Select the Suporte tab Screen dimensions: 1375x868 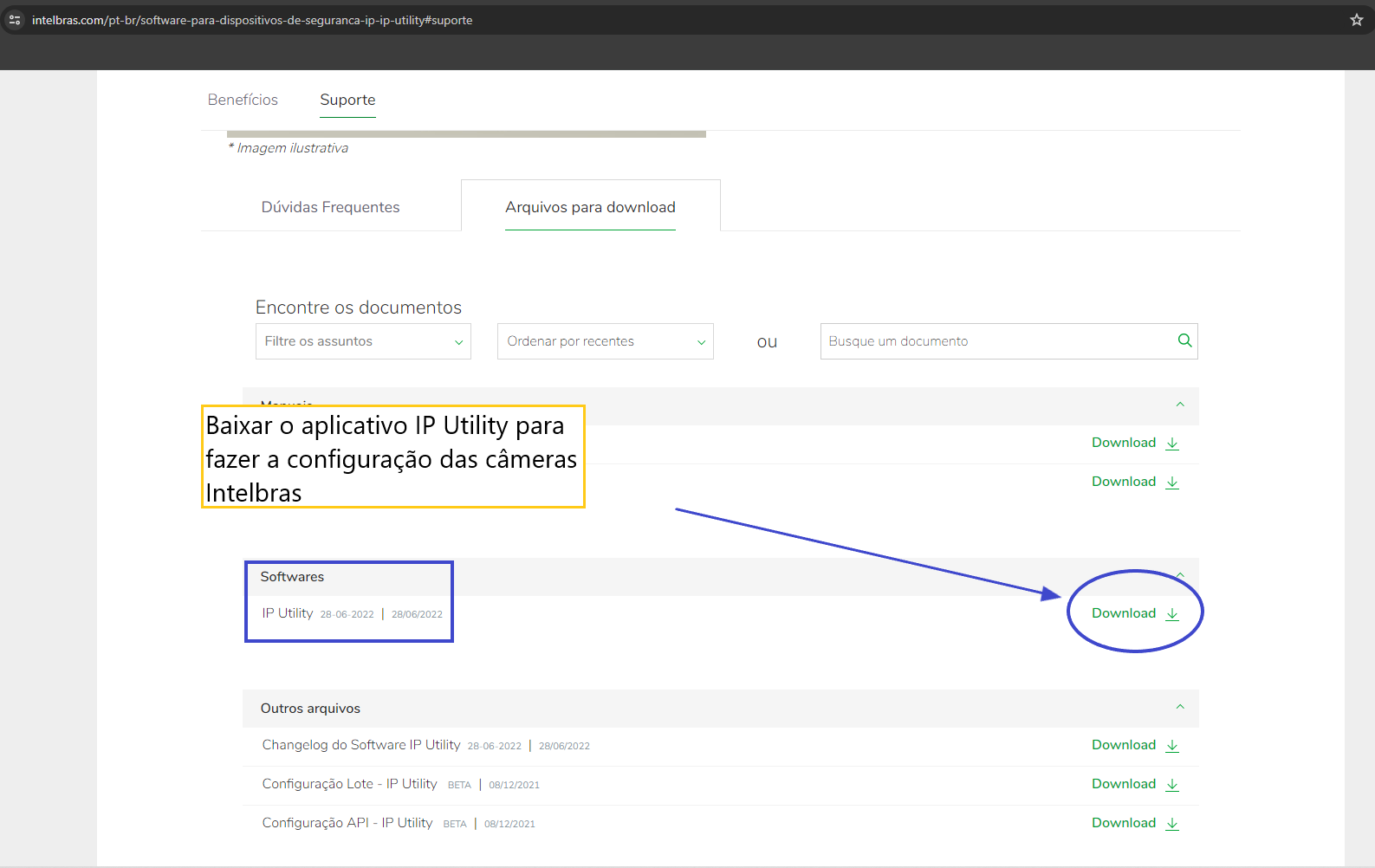point(347,100)
